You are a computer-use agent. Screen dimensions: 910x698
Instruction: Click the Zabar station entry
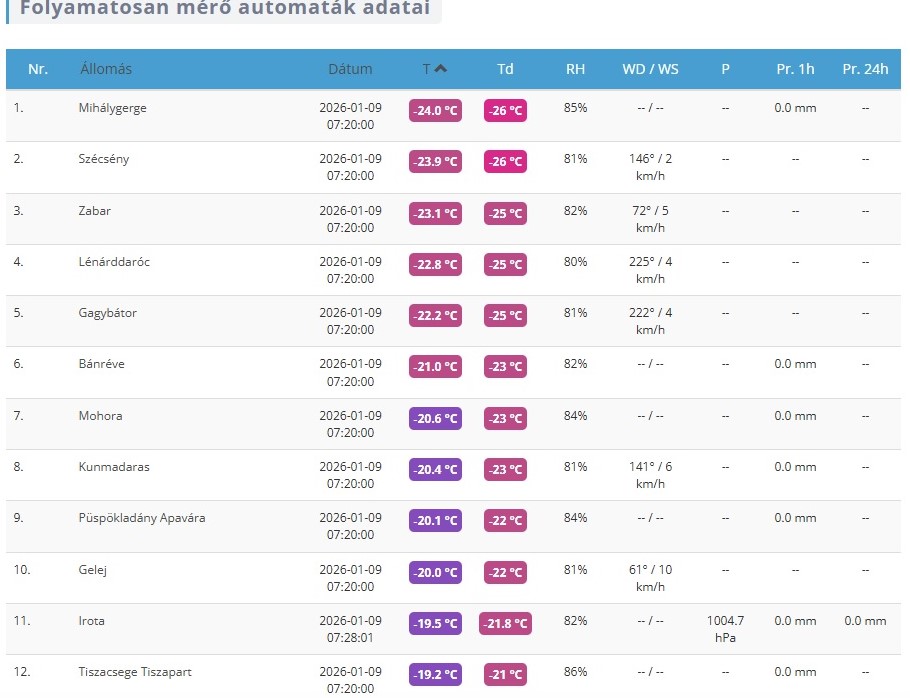[95, 211]
